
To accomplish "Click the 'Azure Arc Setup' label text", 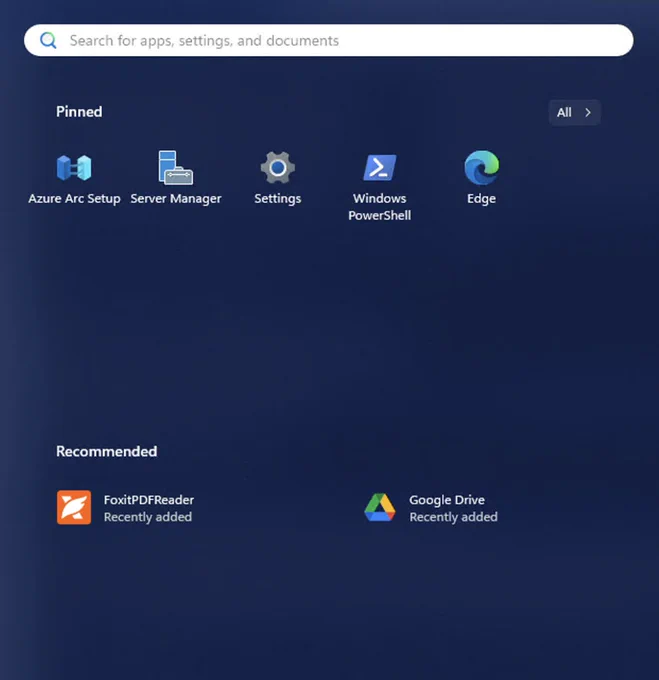I will [x=74, y=199].
